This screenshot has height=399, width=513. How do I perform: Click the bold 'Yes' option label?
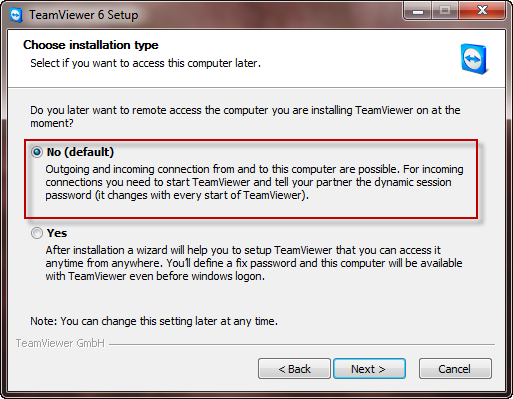57,233
